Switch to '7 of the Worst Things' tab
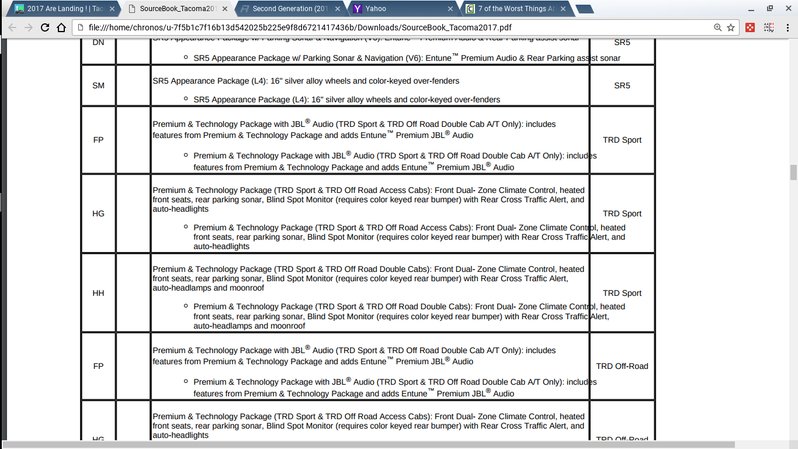 (x=515, y=9)
